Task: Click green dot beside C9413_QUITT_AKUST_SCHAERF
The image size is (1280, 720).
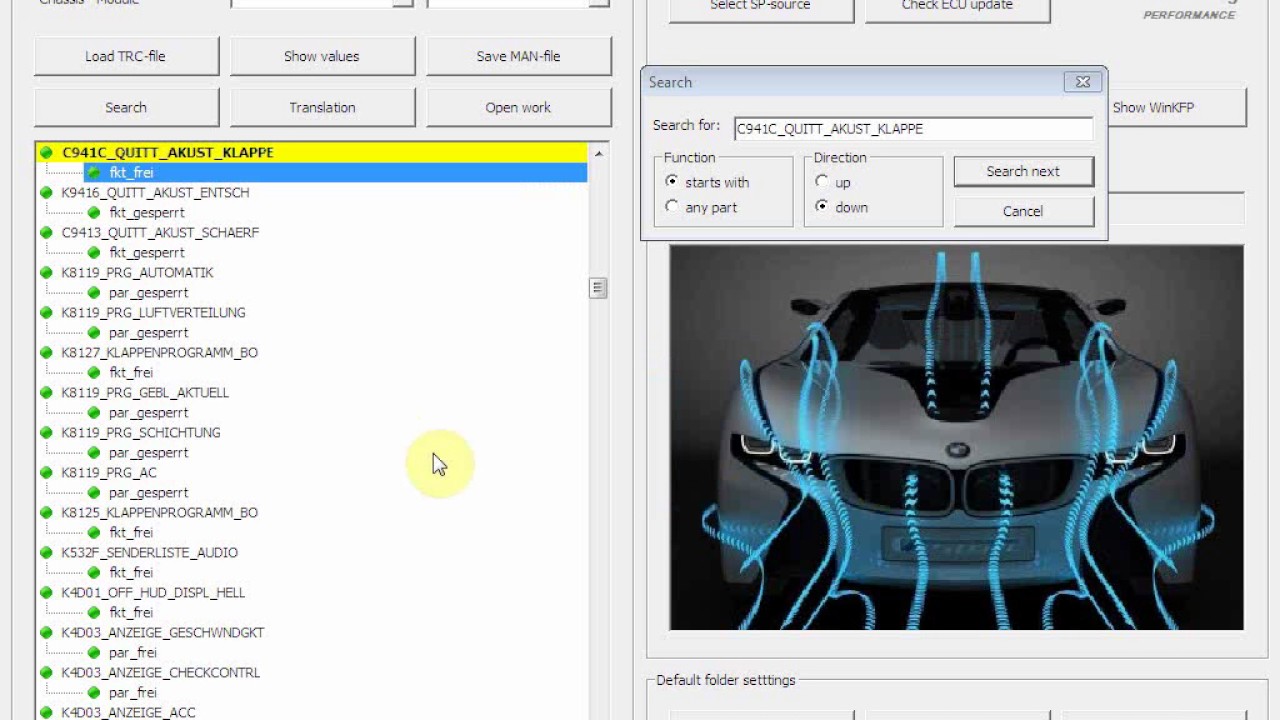Action: [x=46, y=233]
